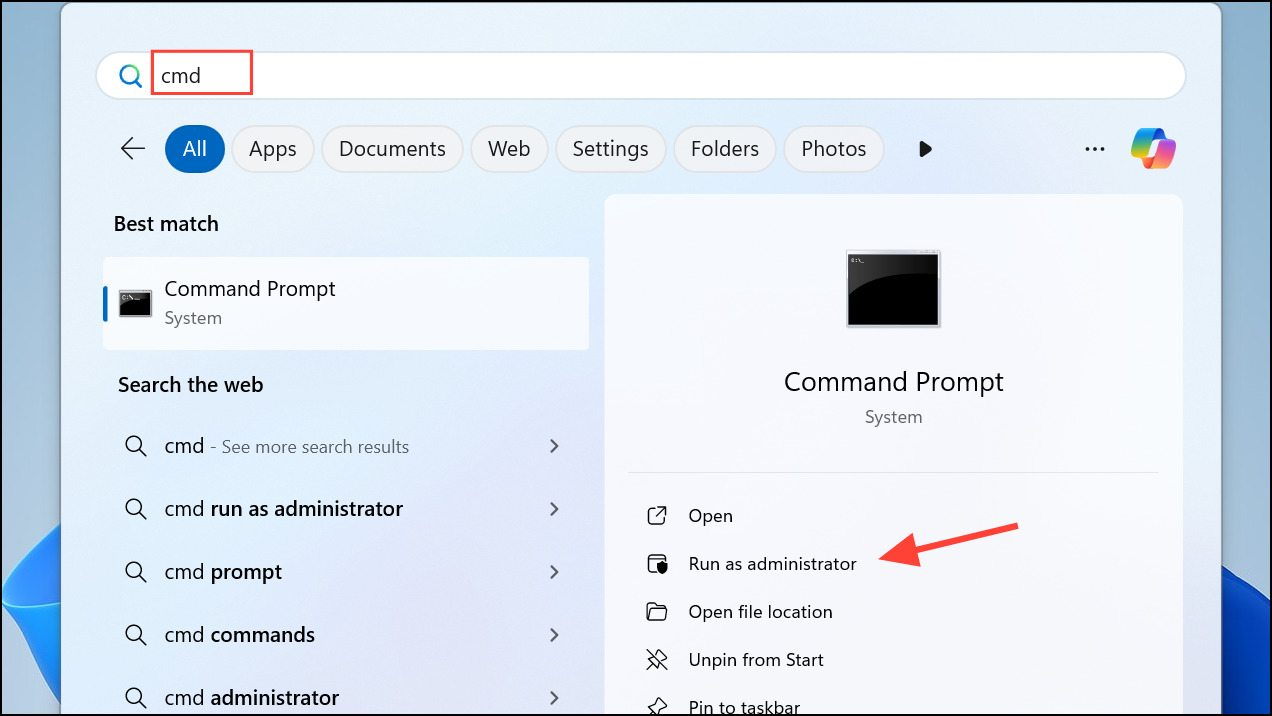The width and height of the screenshot is (1272, 716).
Task: Expand the 'cmd prompt' suggestion arrow
Action: click(554, 572)
